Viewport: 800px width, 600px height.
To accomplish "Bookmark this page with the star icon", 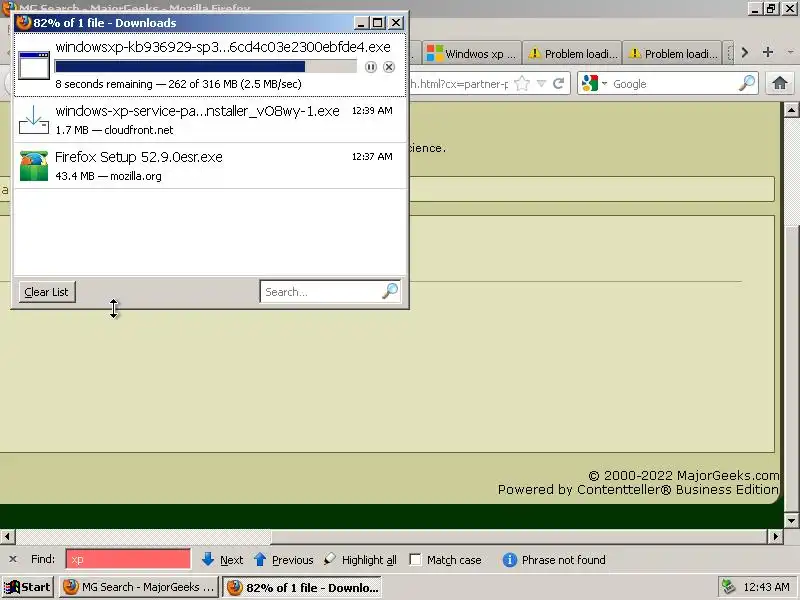I will click(522, 83).
